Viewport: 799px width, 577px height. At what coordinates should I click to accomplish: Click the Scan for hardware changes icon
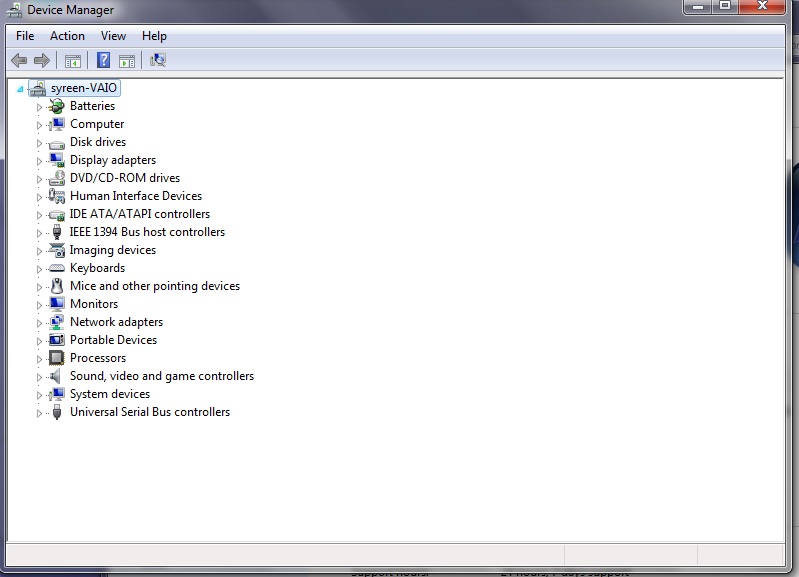(x=157, y=60)
